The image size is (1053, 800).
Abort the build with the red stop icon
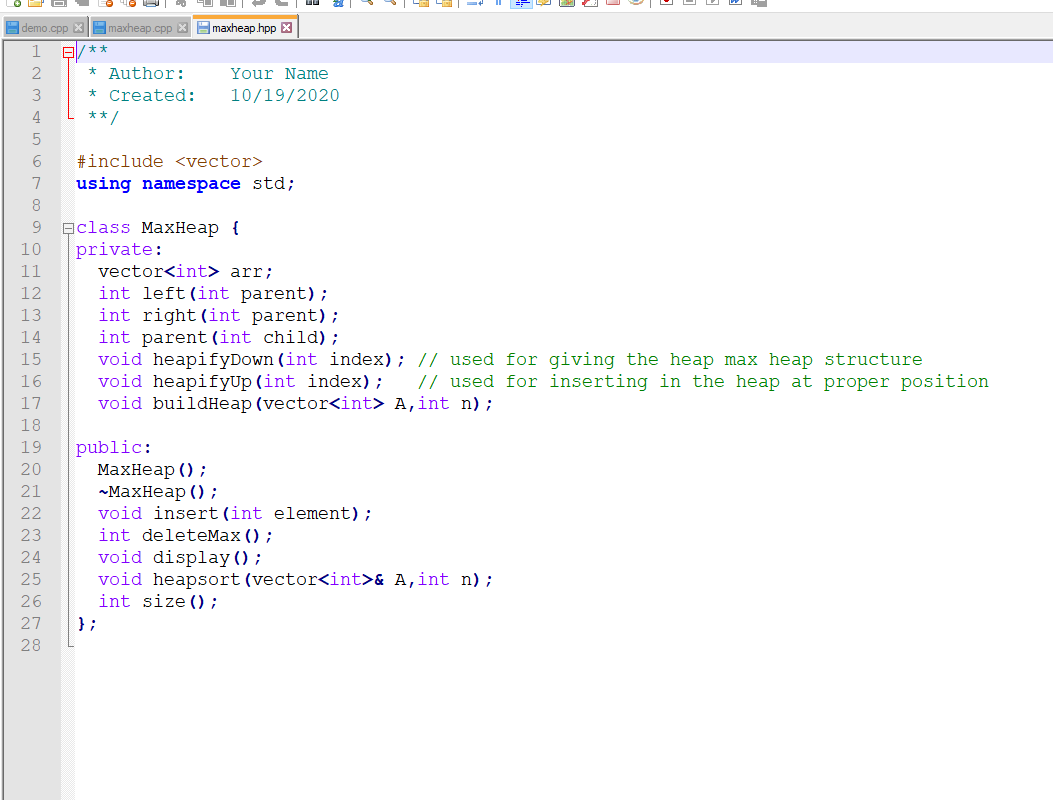613,4
